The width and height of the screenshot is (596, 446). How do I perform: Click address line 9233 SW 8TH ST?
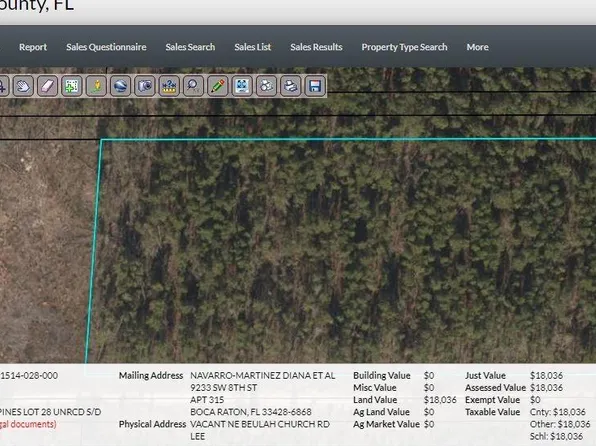[224, 388]
